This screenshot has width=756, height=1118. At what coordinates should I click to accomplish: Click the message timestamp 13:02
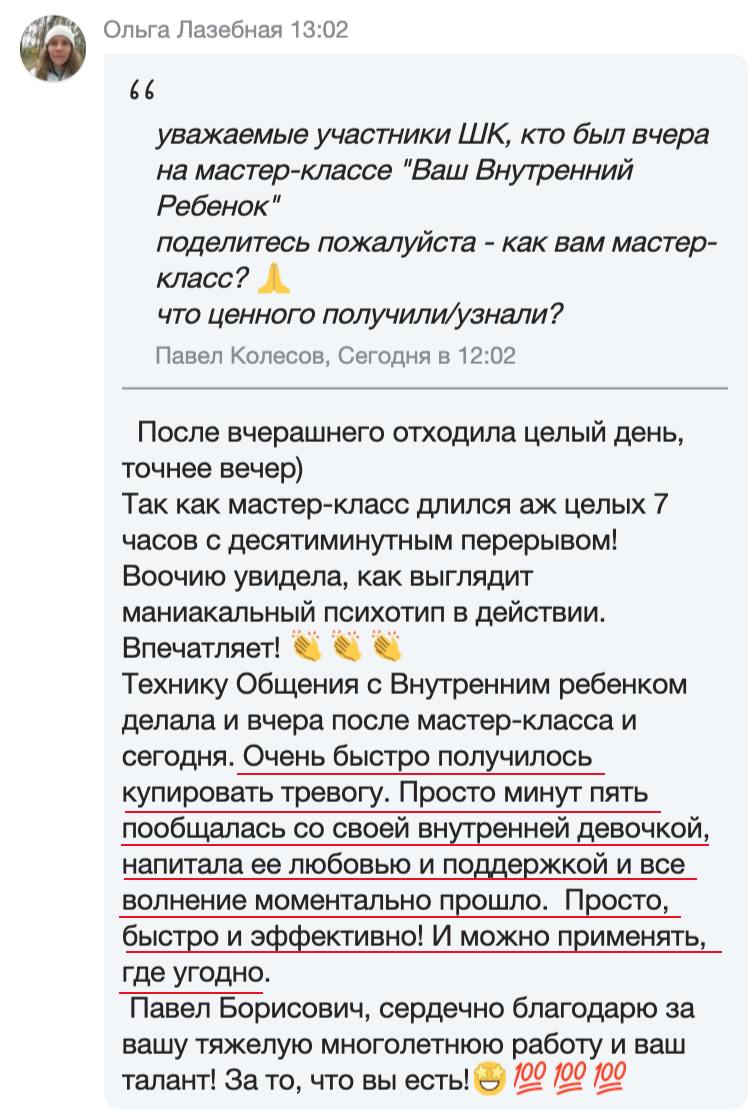coord(319,30)
